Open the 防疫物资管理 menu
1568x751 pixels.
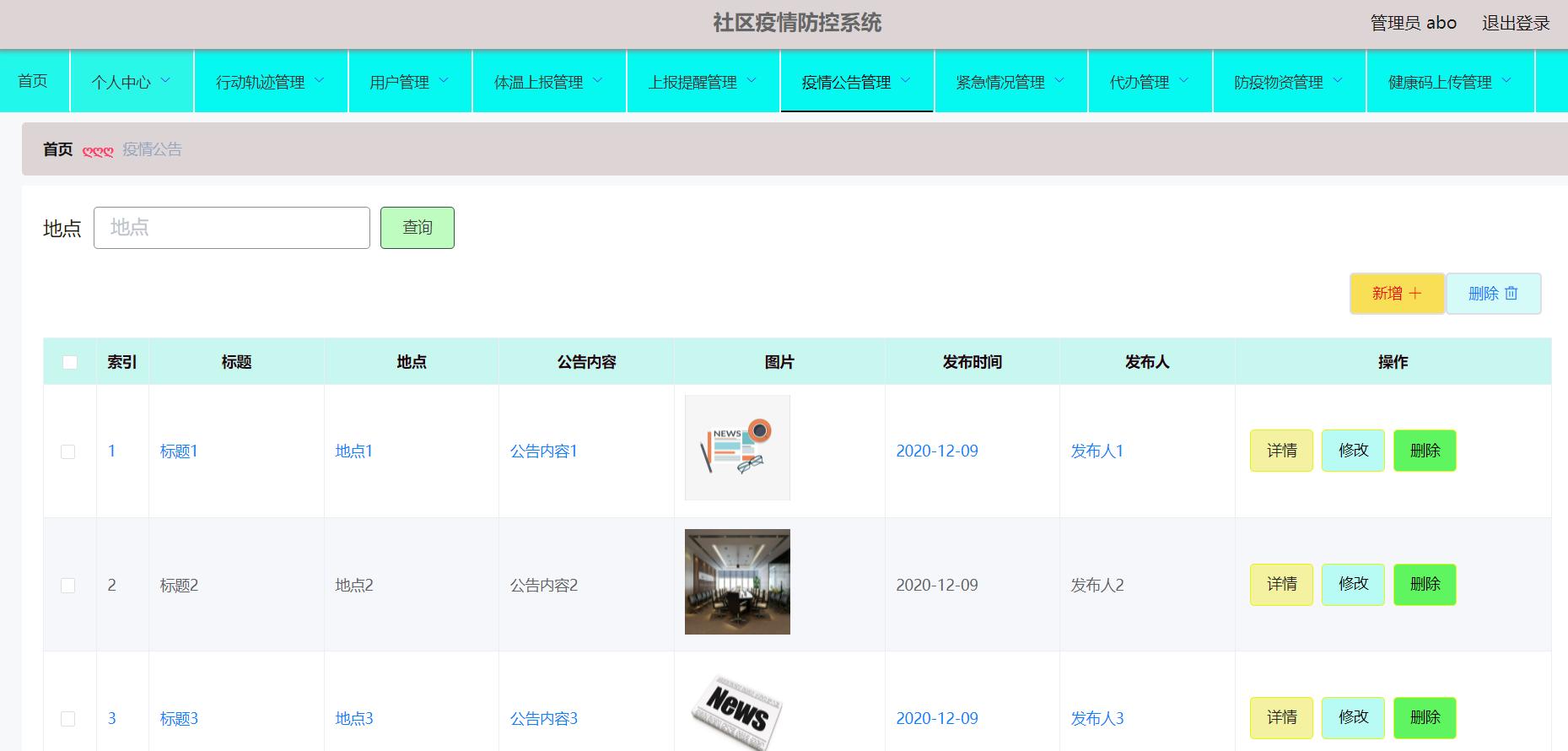1289,81
